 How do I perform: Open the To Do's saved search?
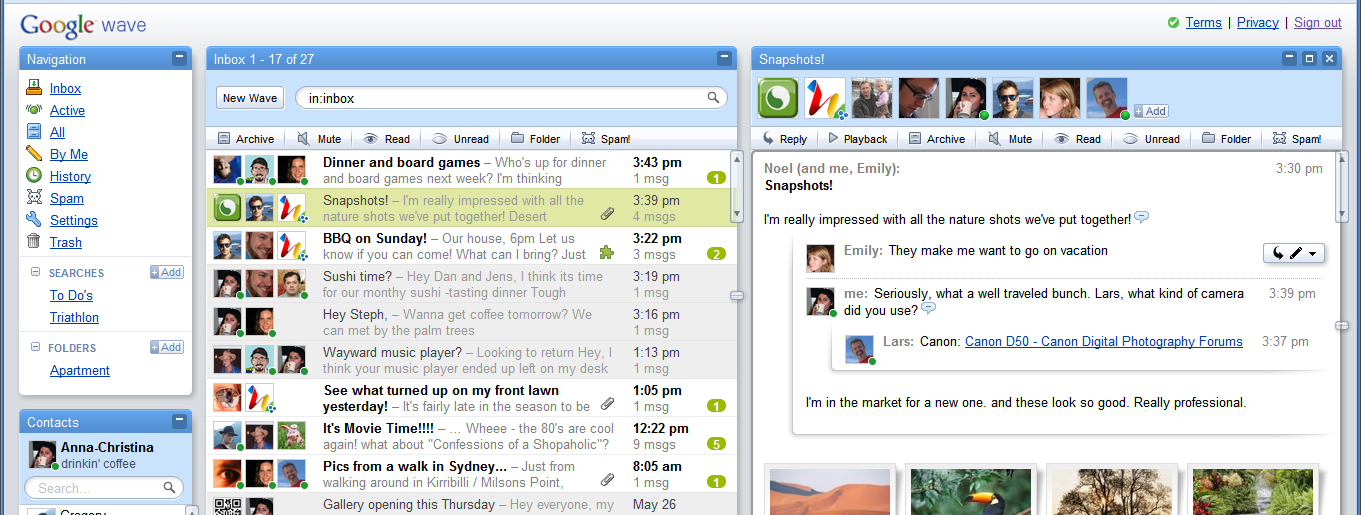[x=71, y=295]
